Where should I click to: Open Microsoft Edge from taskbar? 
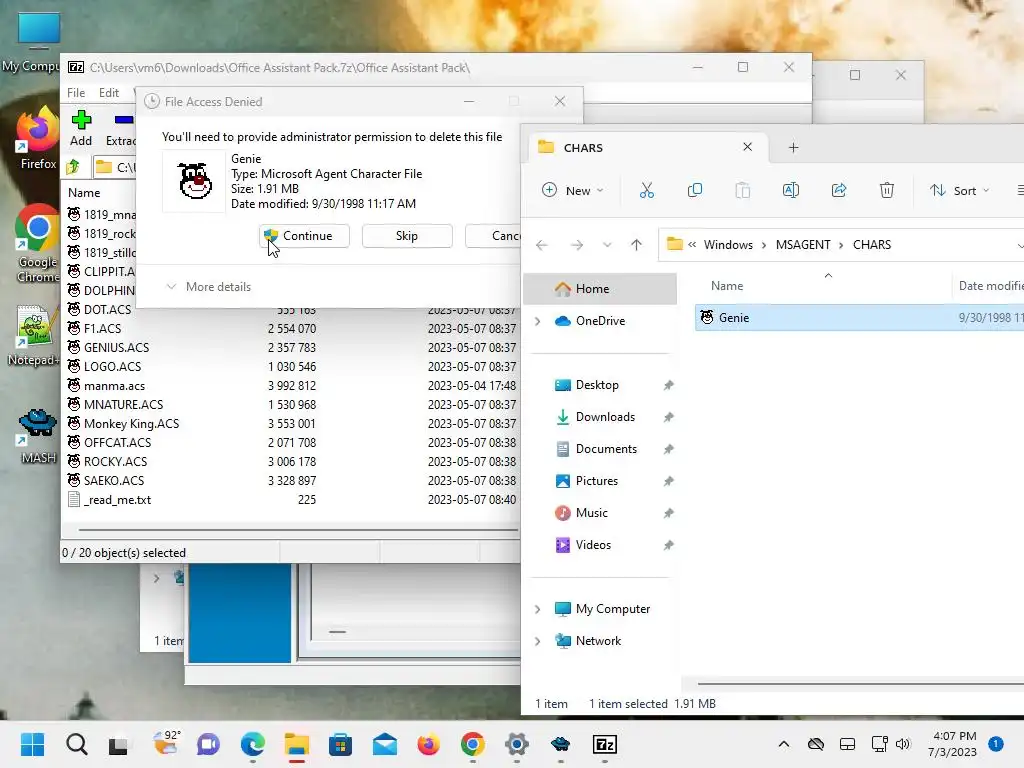pyautogui.click(x=253, y=744)
